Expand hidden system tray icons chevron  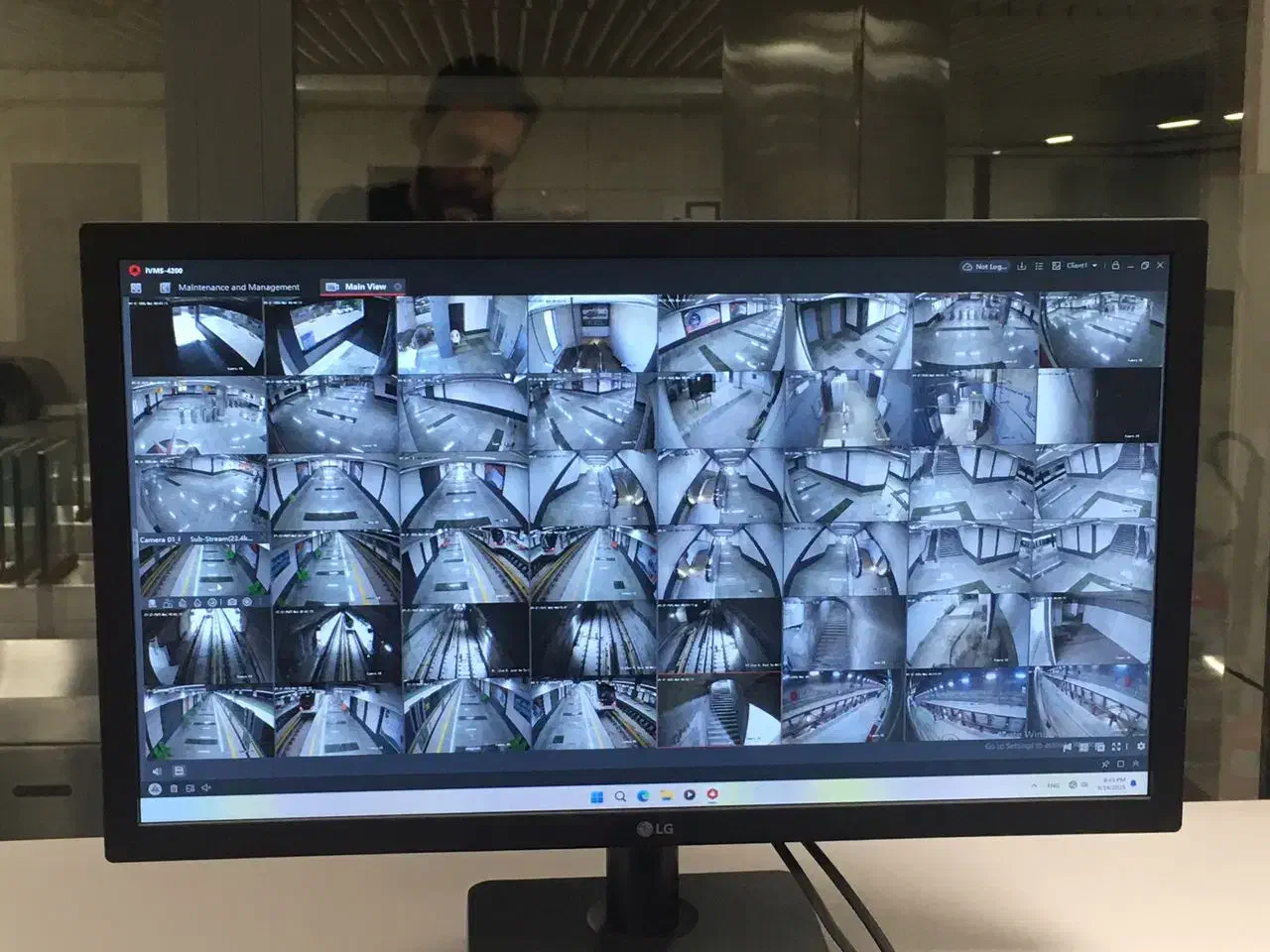coord(1035,785)
